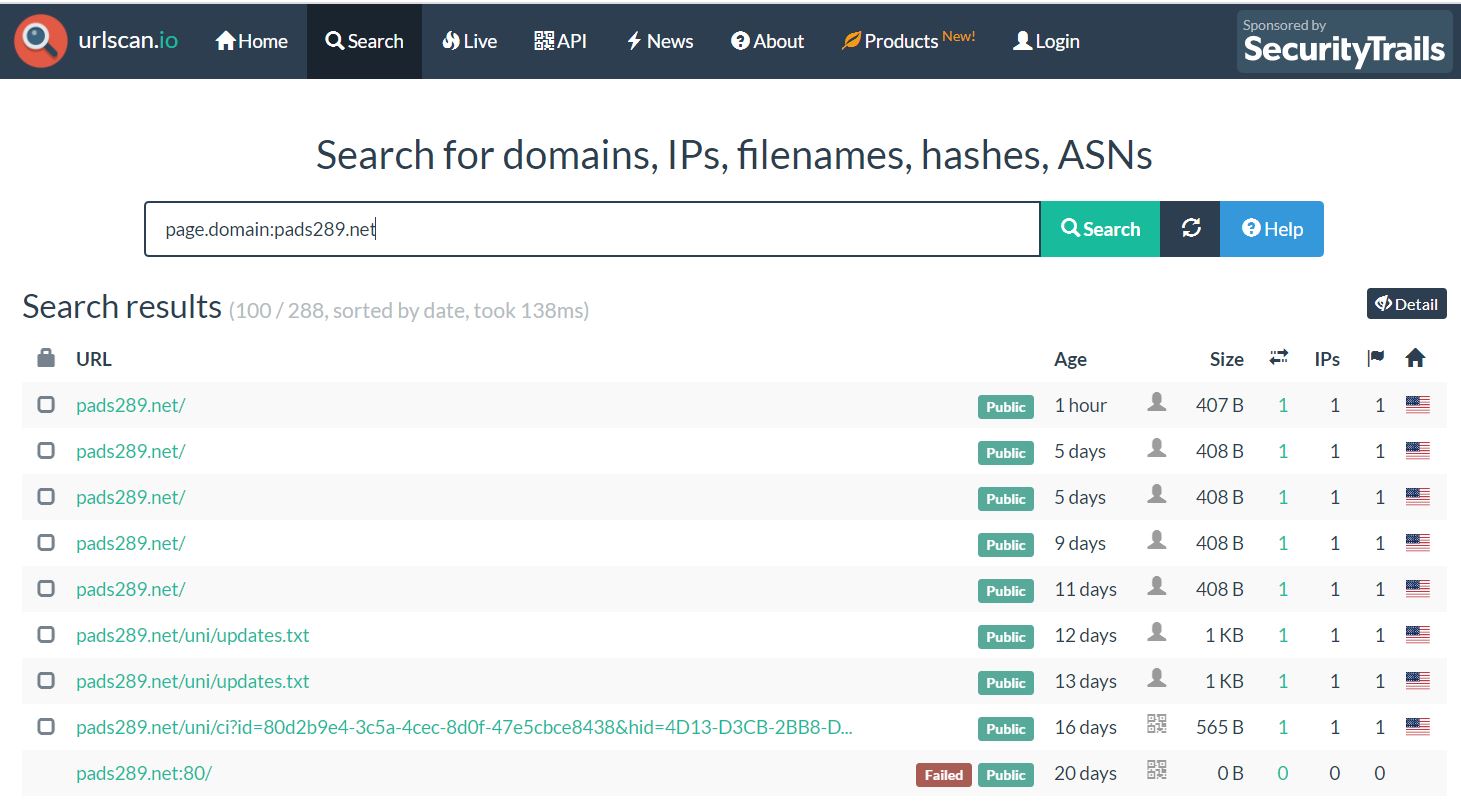Click the transfer arrows column header icon
Viewport: 1461px width, 801px height.
click(x=1278, y=358)
